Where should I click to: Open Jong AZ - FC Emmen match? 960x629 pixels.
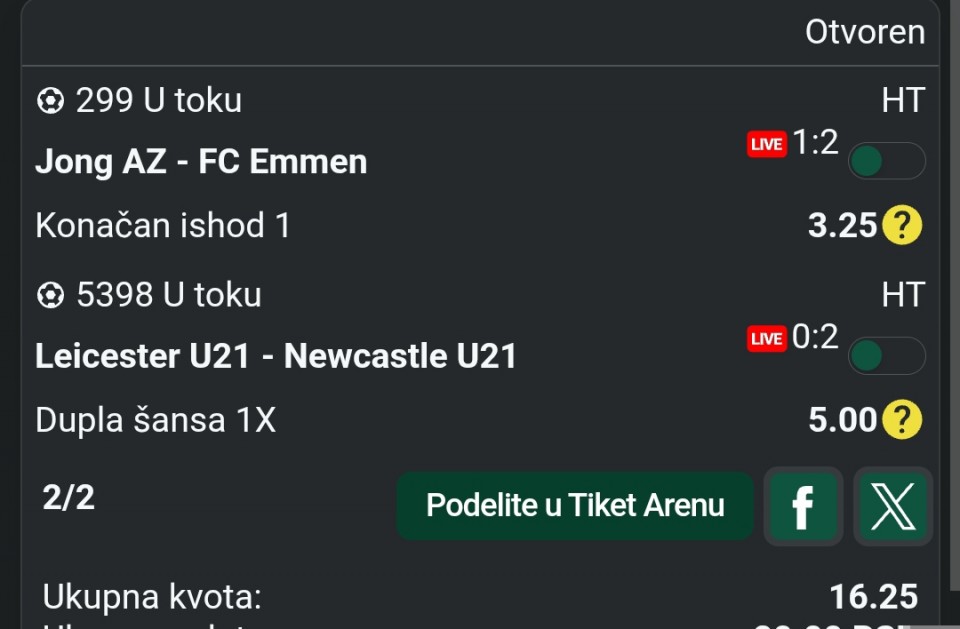201,162
